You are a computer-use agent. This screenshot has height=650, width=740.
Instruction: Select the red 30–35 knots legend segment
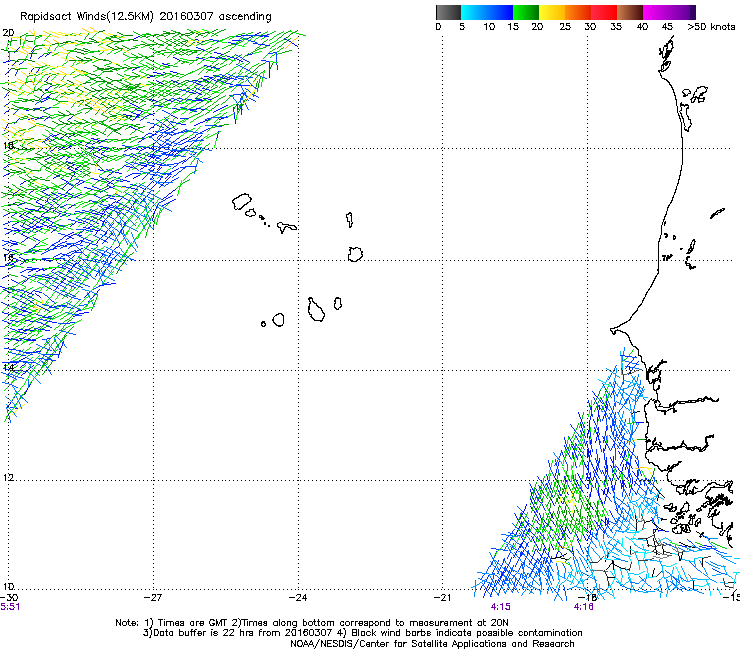click(604, 12)
